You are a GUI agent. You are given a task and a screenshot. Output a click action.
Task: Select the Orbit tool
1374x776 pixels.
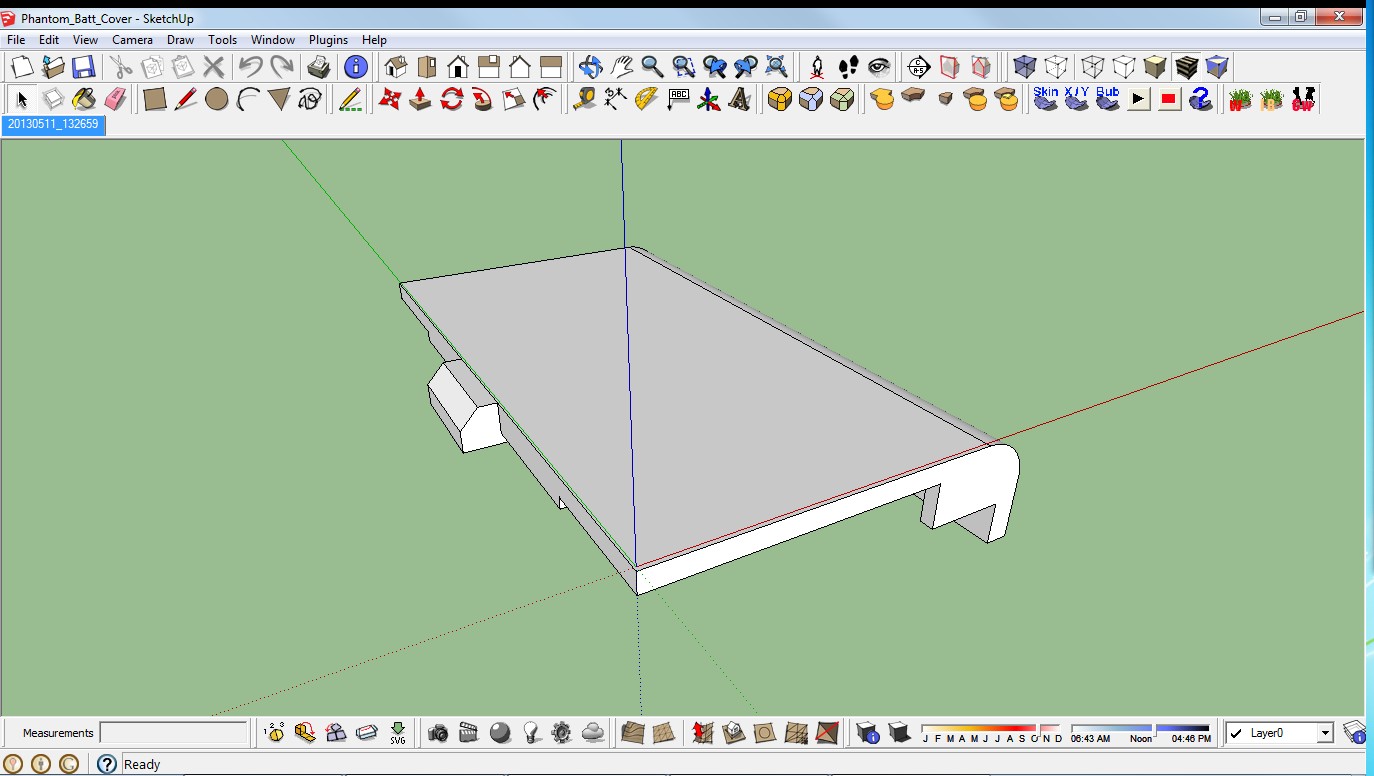[590, 67]
